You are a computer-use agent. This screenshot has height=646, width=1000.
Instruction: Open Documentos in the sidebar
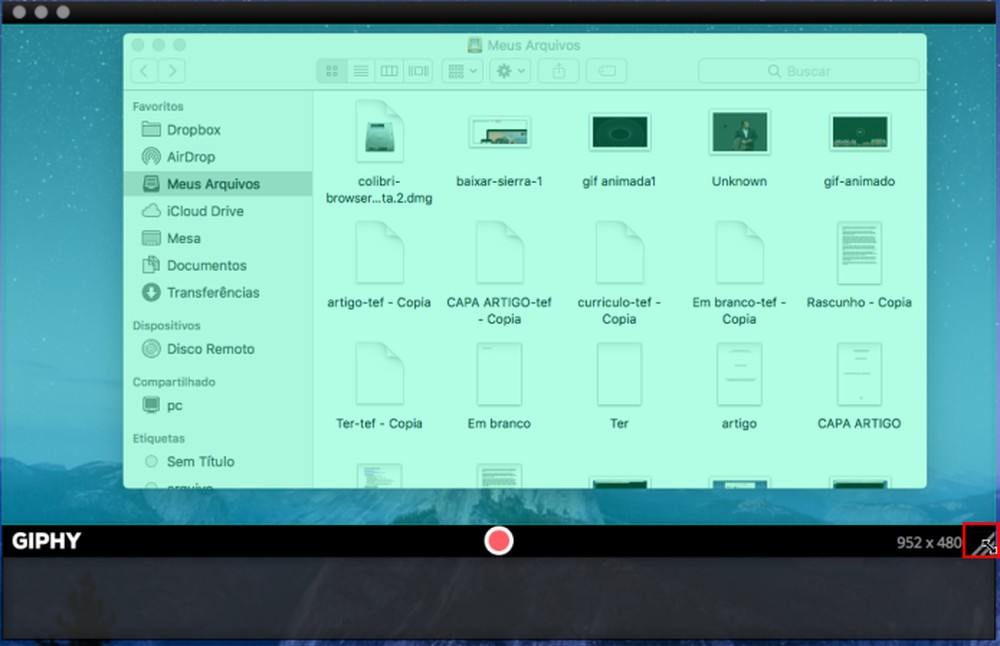coord(217,265)
